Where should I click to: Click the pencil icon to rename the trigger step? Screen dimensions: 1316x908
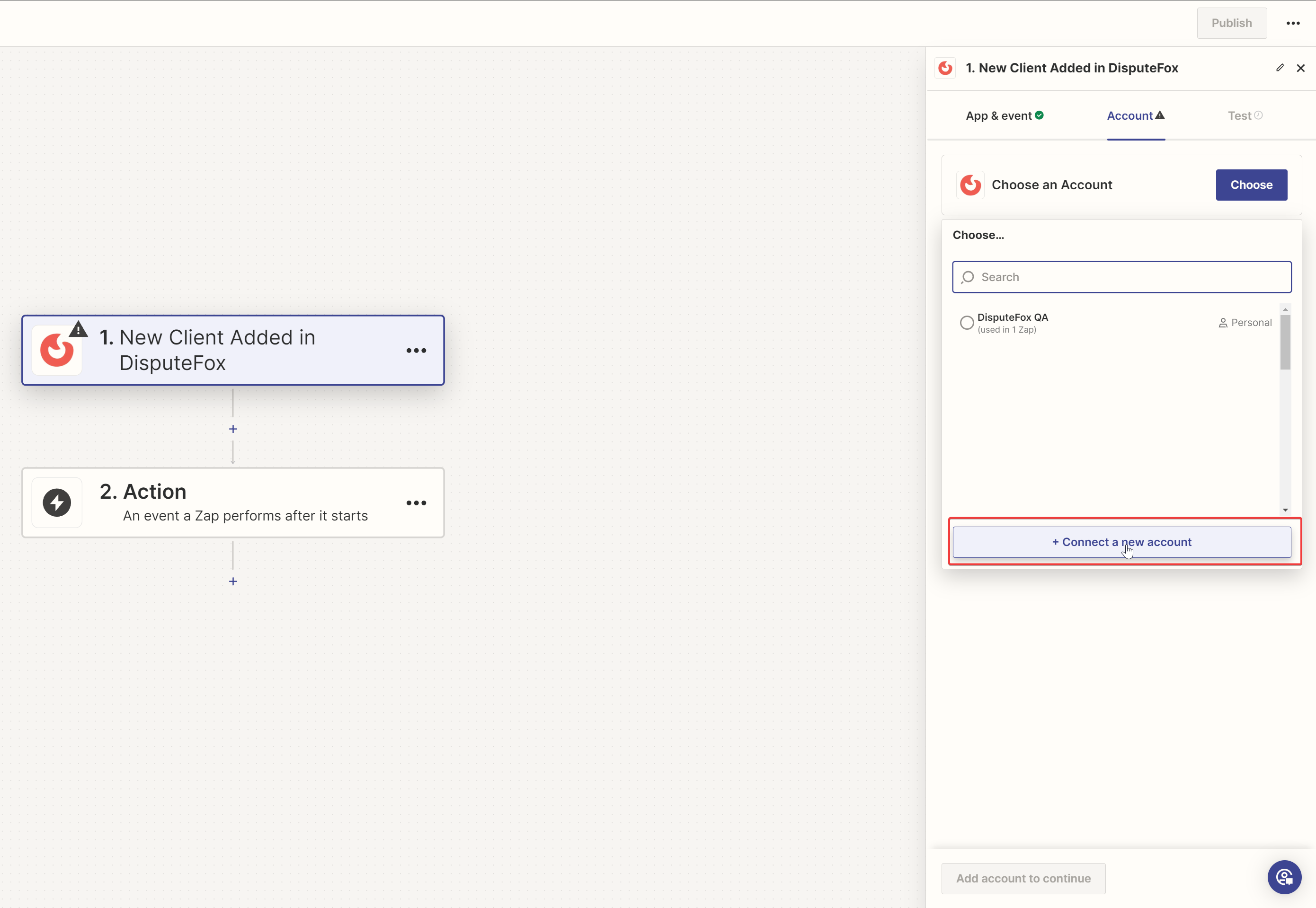point(1280,68)
